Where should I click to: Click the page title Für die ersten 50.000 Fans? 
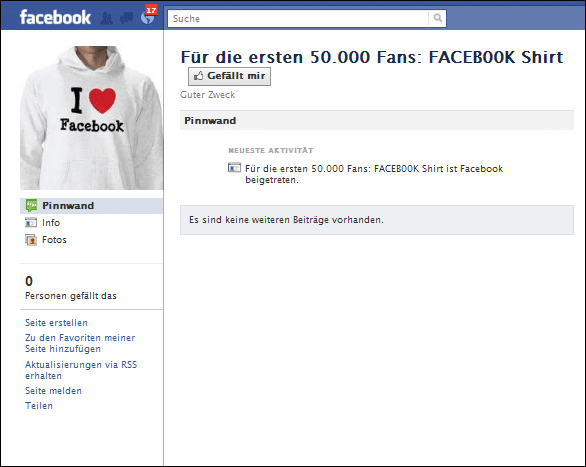pyautogui.click(x=372, y=57)
